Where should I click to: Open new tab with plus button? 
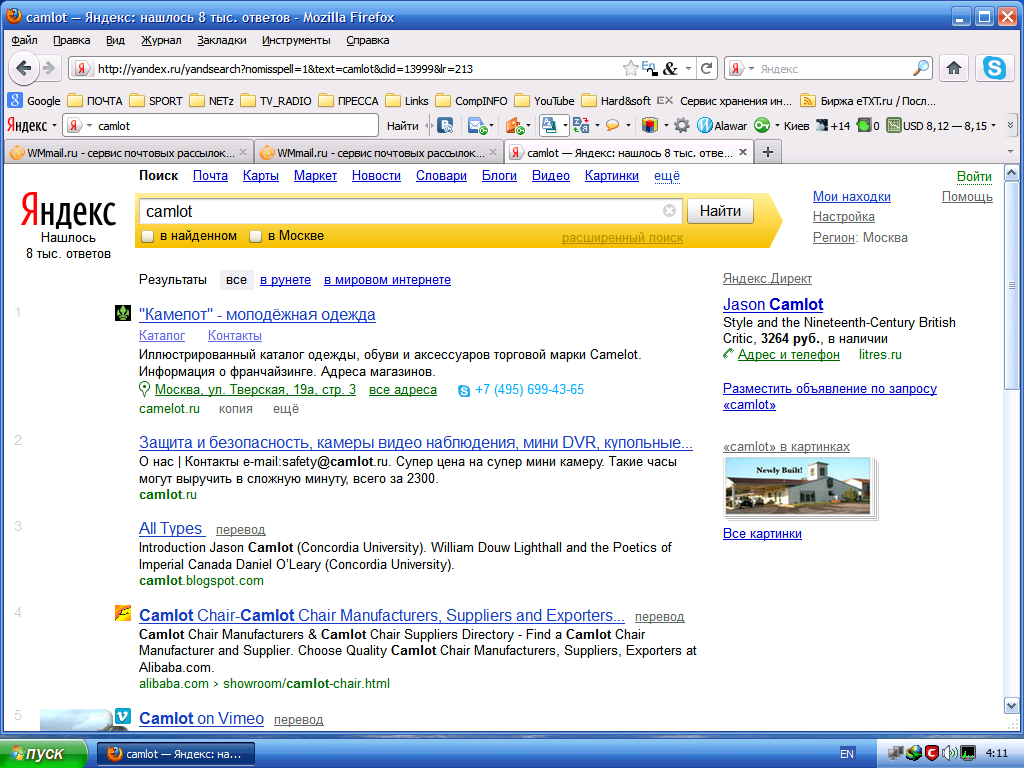pyautogui.click(x=768, y=152)
